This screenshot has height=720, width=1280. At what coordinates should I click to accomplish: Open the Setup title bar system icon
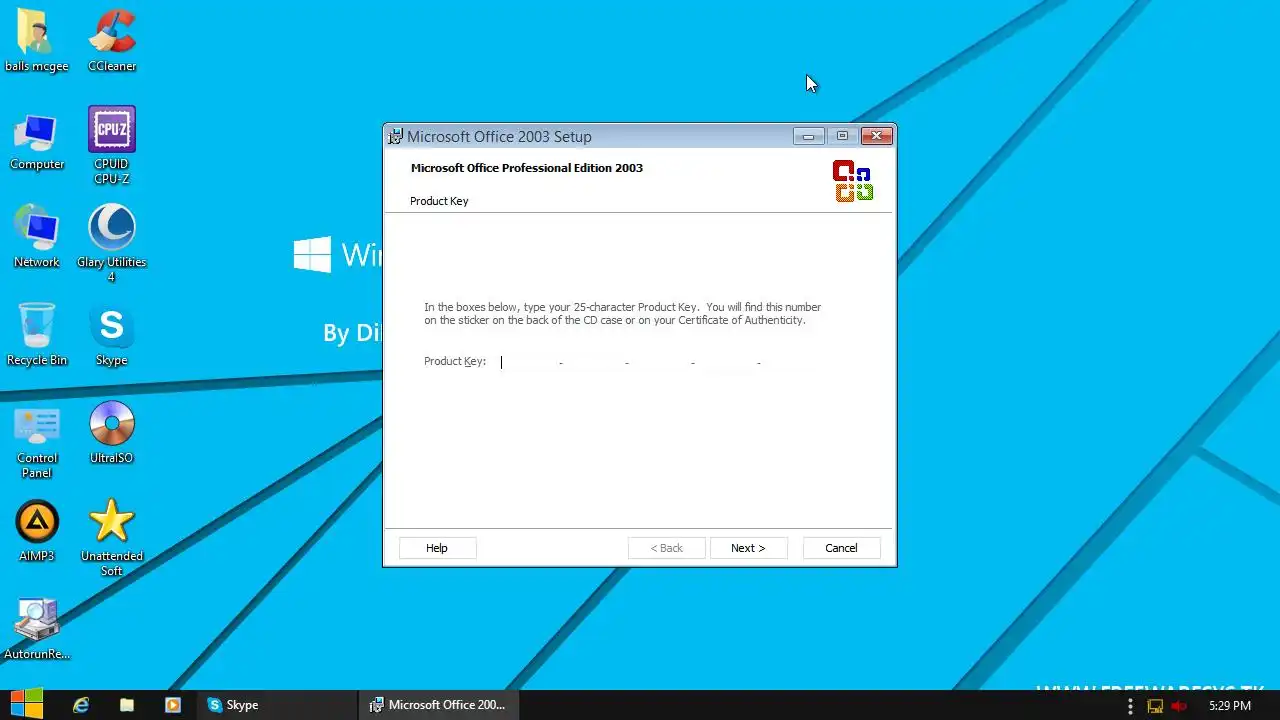point(396,136)
